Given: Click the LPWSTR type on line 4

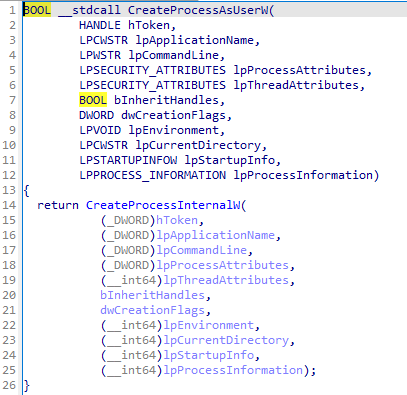Looking at the screenshot, I should pos(100,55).
